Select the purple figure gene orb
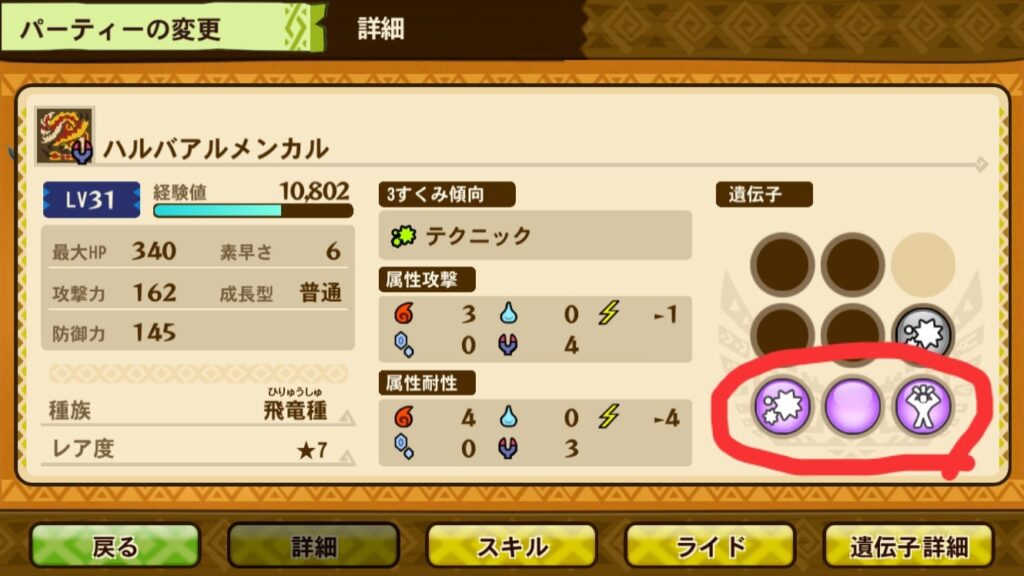Screen dimensions: 1024x576 (922, 406)
